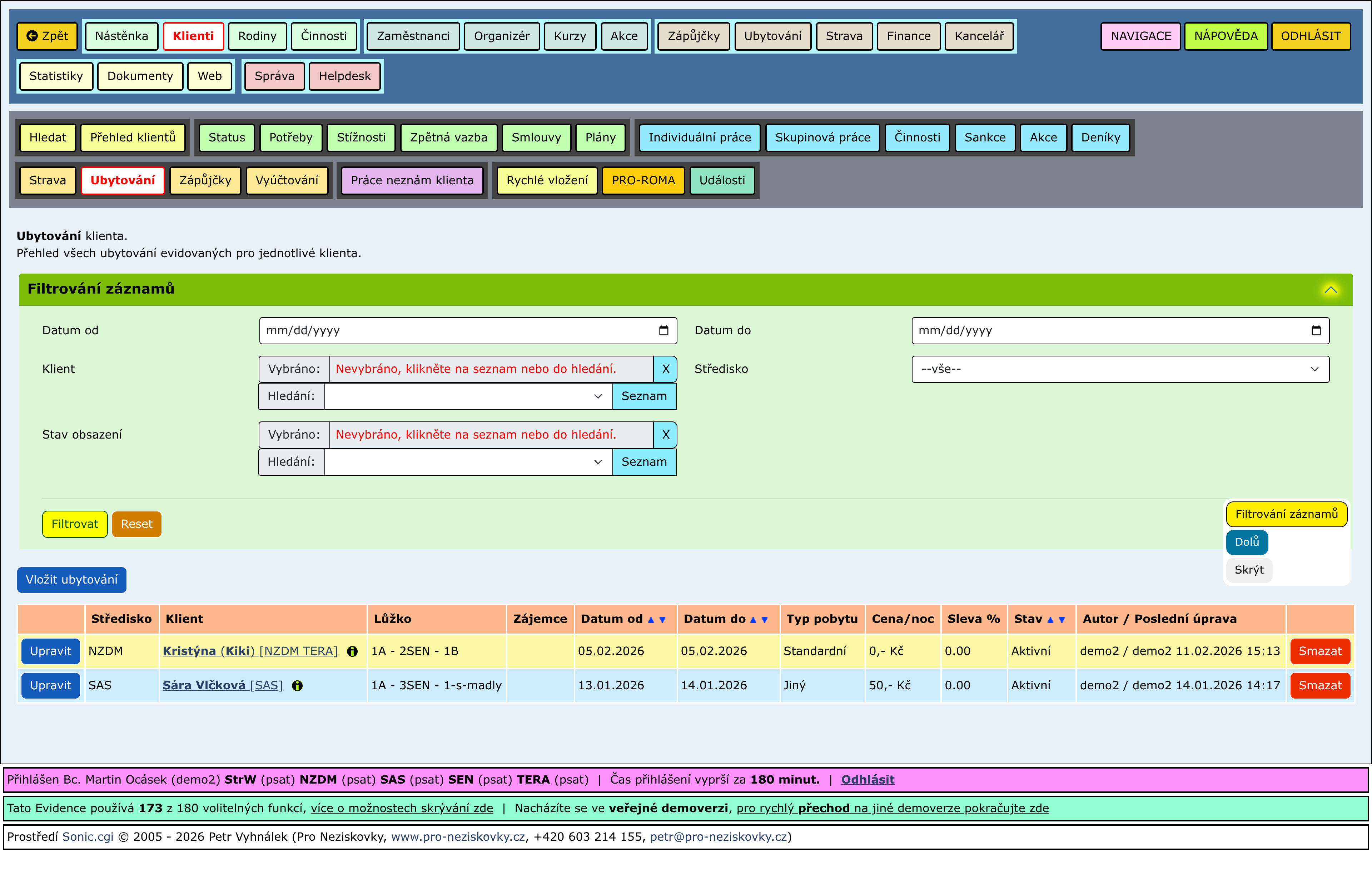Open calendar picker in Datum od field
The width and height of the screenshot is (1372, 870).
tap(663, 331)
